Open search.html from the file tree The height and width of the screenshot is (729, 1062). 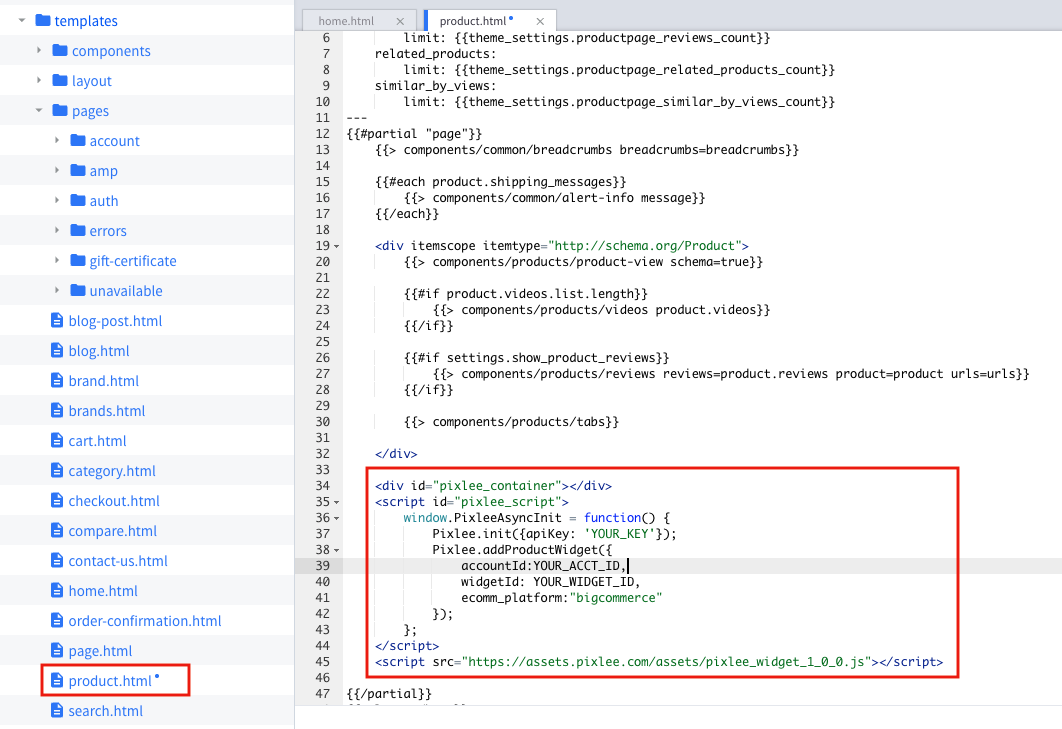click(x=106, y=711)
